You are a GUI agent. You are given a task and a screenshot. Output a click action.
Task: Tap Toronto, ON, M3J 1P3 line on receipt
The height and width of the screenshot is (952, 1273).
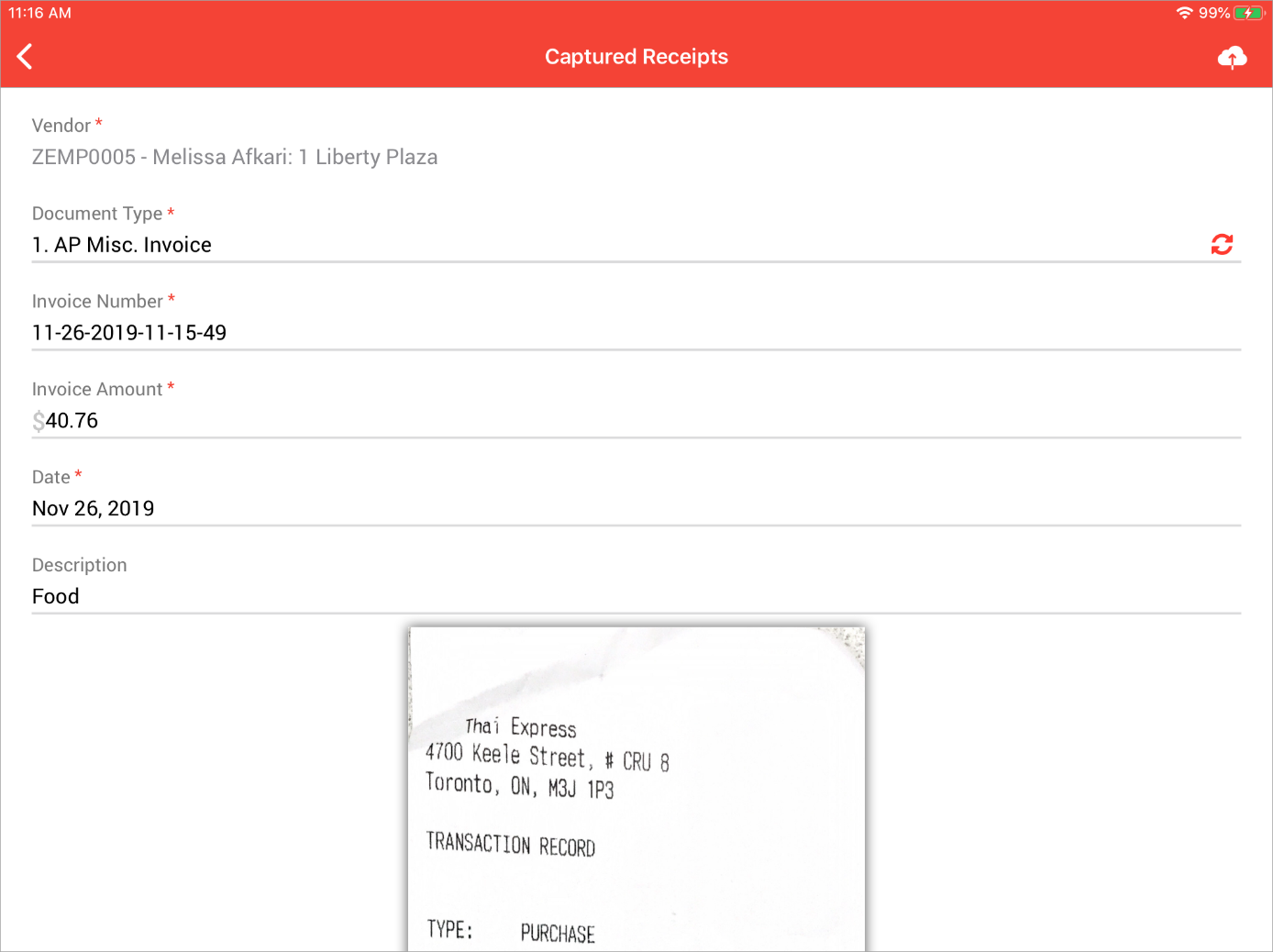pos(520,785)
